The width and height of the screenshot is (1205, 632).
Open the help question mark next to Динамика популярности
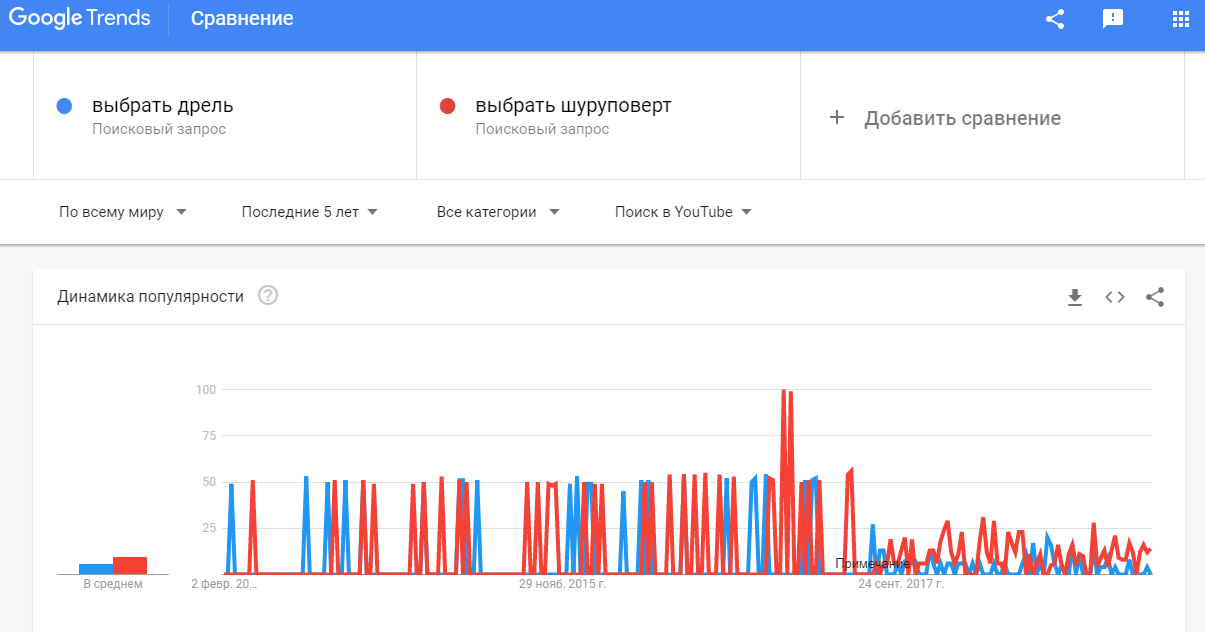click(266, 296)
